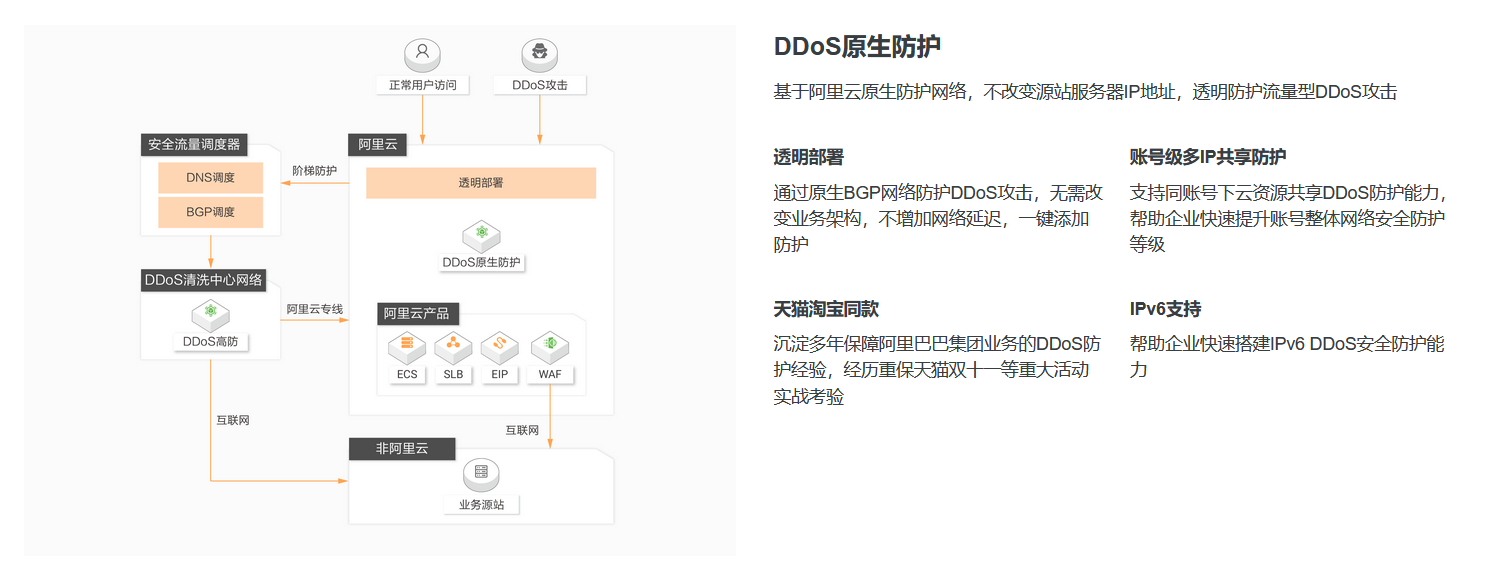
Task: Click the DDoS清洗中心网络 header label
Action: [x=204, y=280]
